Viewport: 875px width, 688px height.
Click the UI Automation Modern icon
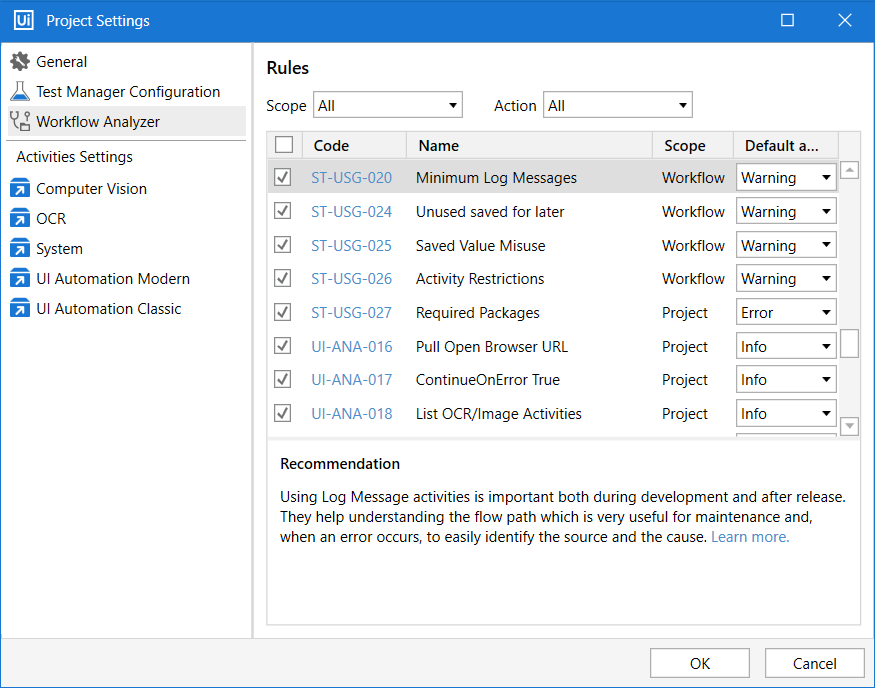tap(20, 279)
